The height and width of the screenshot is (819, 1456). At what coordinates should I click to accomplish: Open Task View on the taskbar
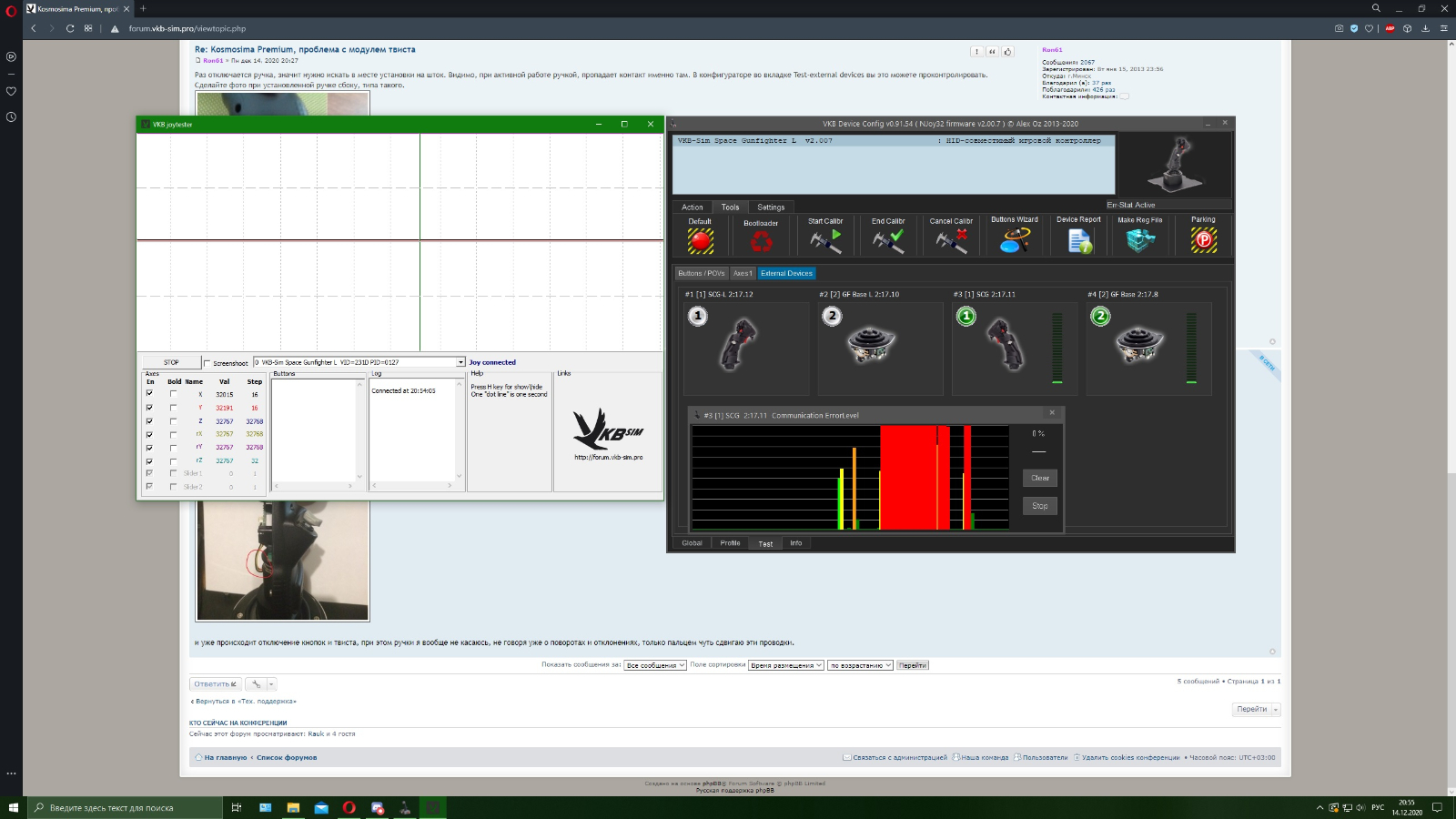[x=237, y=807]
